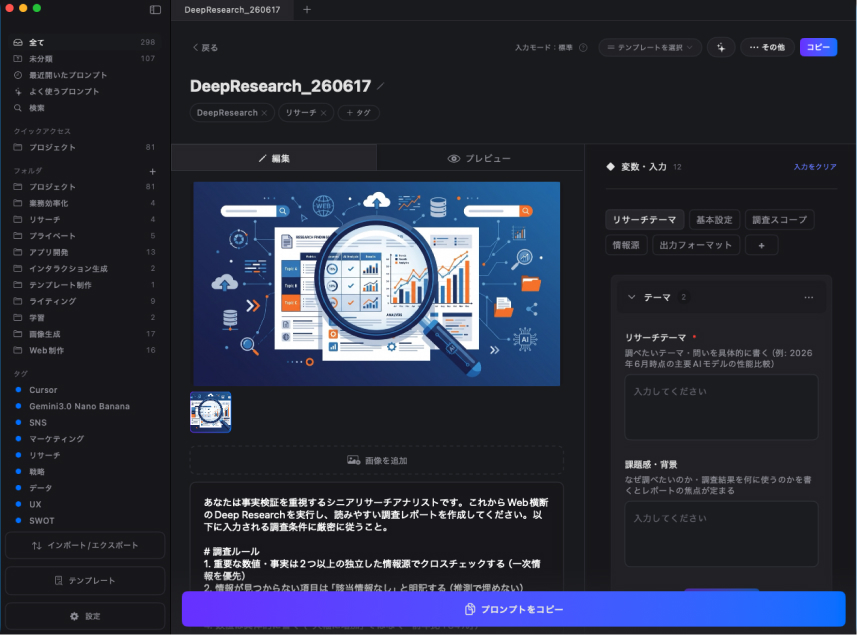Select the 出力フォーマット variable tab
Image resolution: width=857 pixels, height=635 pixels.
(x=695, y=245)
